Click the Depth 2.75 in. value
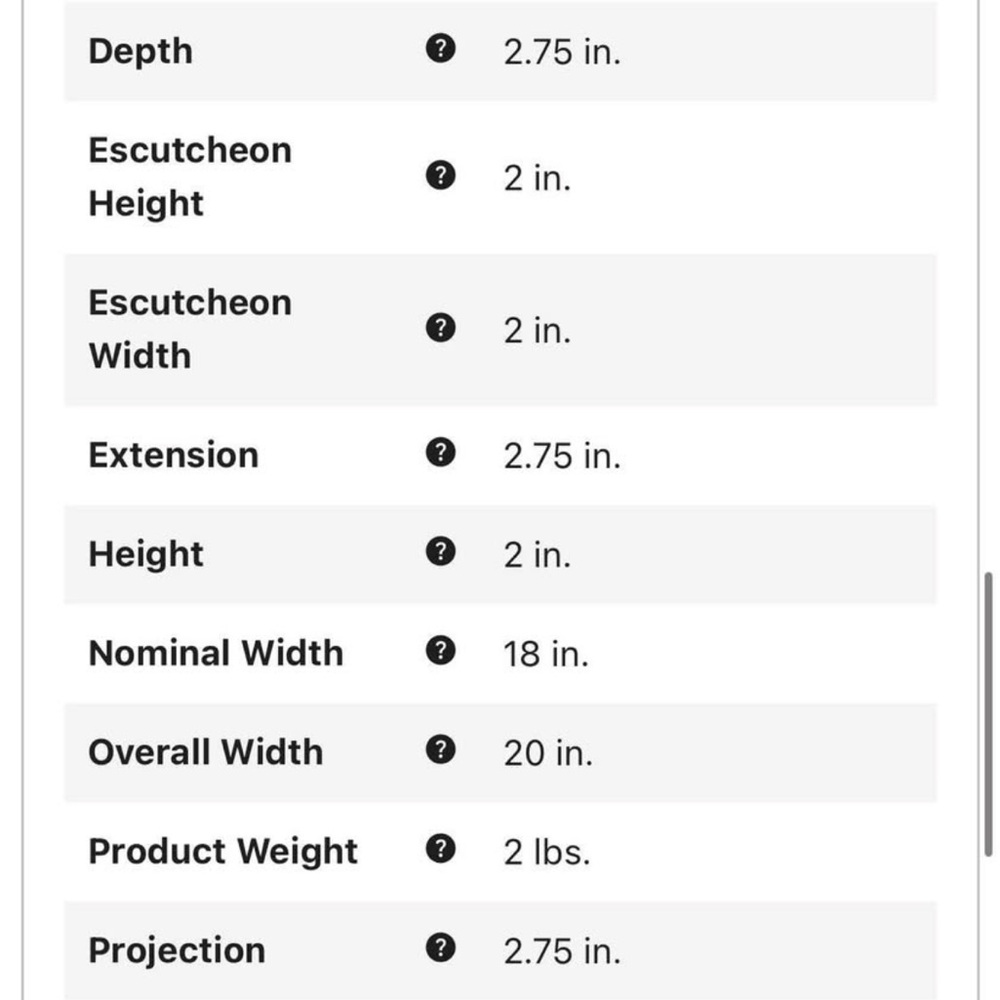1000x1000 pixels. (562, 52)
